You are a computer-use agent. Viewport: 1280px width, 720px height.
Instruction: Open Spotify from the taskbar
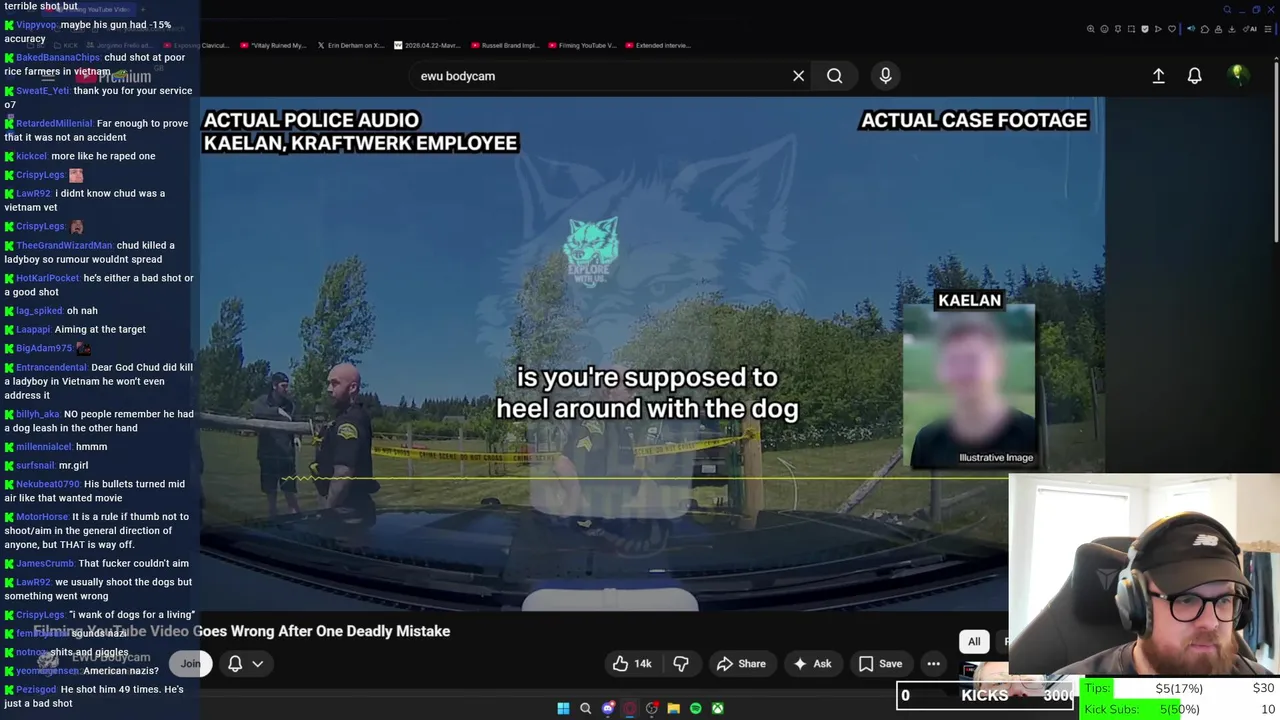click(695, 708)
